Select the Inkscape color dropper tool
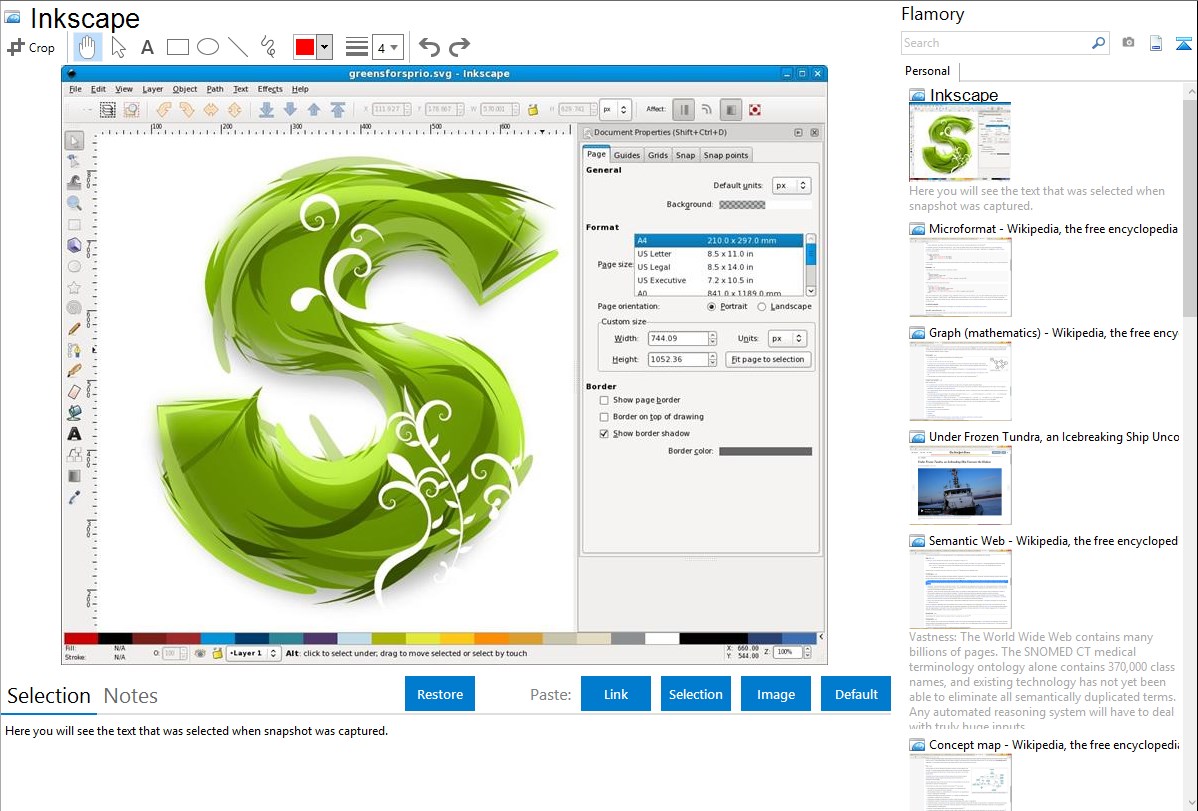The height and width of the screenshot is (811, 1198). 74,498
